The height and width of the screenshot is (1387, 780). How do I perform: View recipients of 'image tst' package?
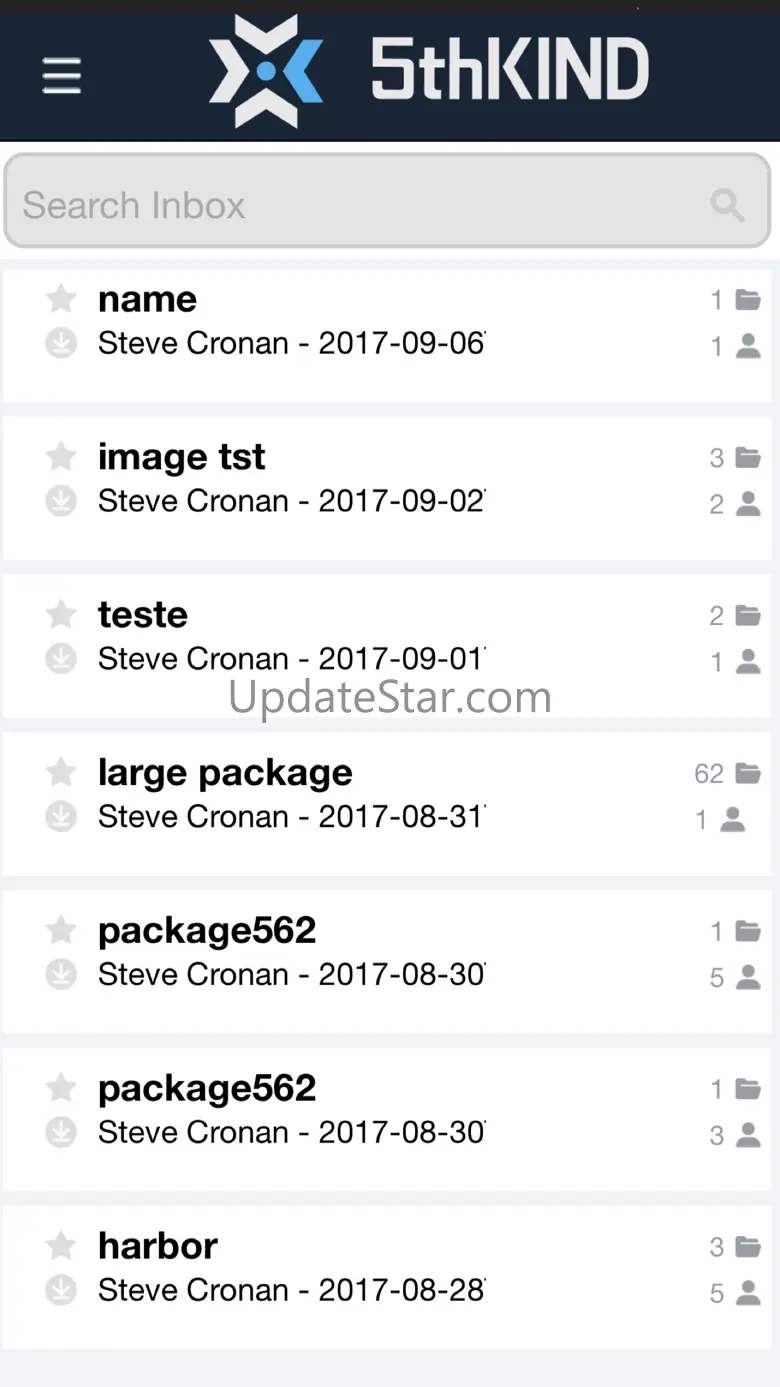[x=747, y=504]
